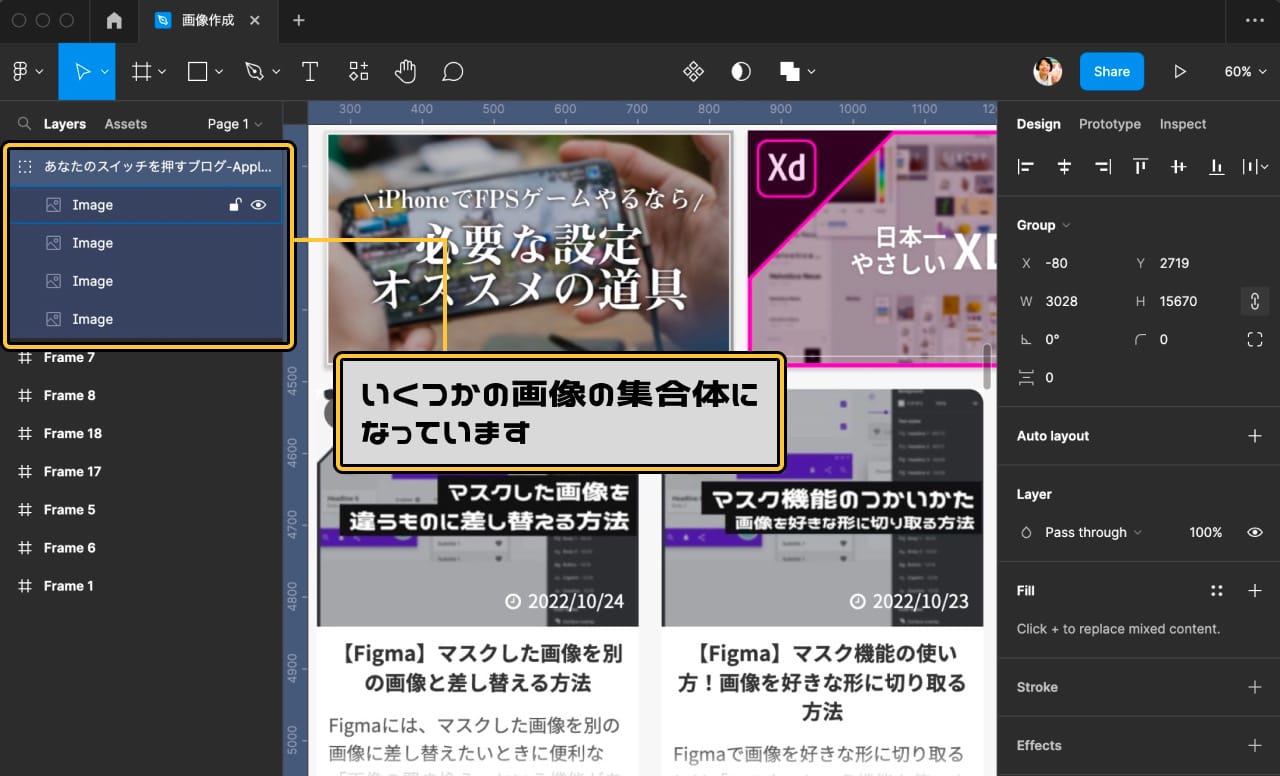Edit the W width field

click(1069, 301)
